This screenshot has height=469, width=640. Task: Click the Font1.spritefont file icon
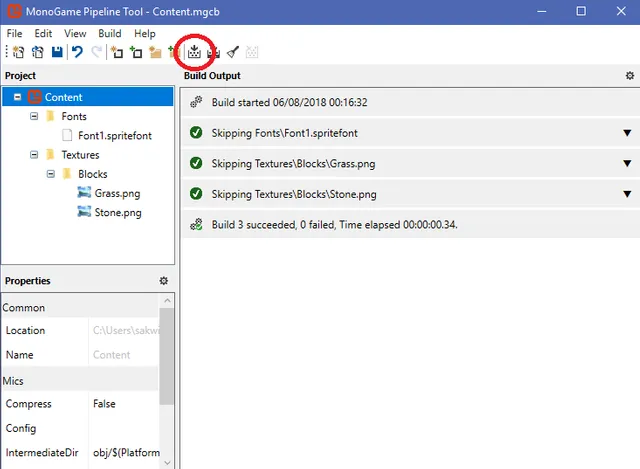67,135
